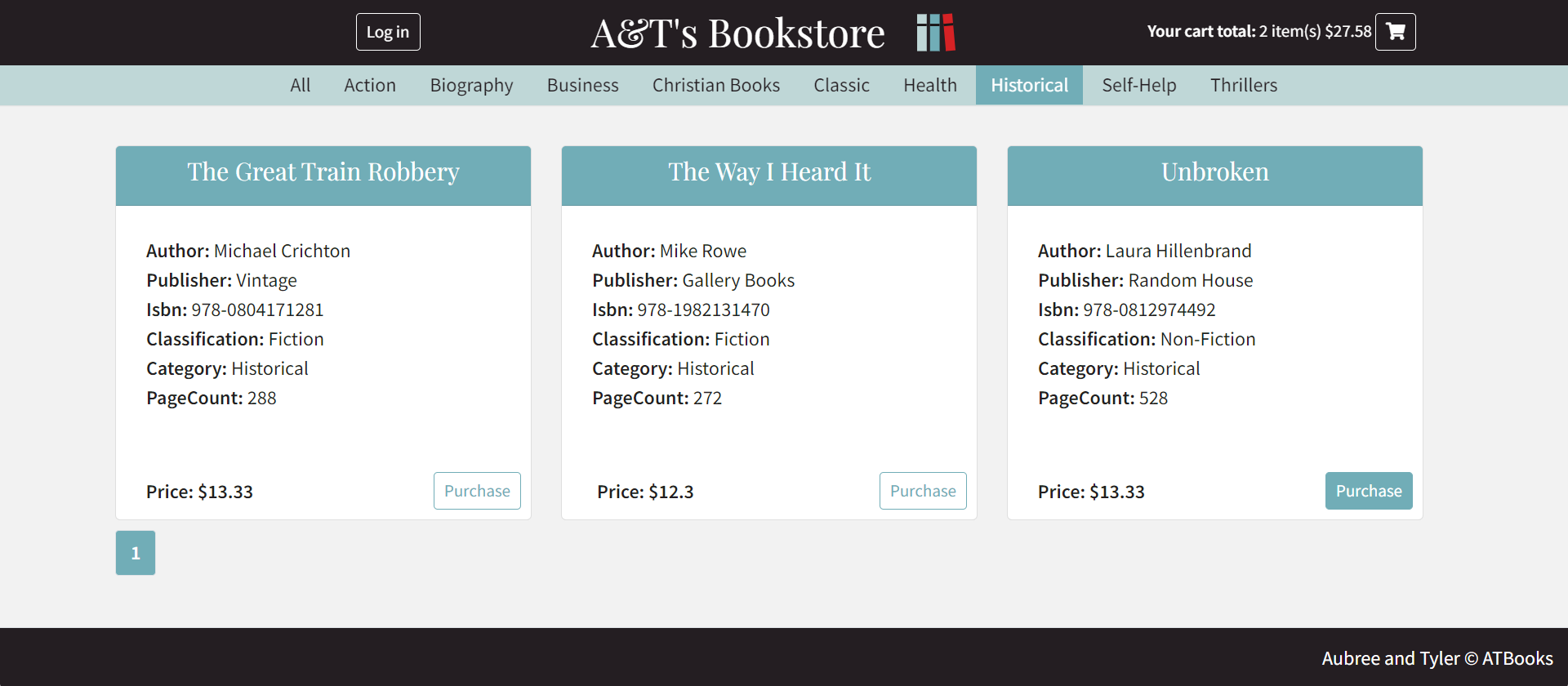This screenshot has height=686, width=1568.
Task: Purchase The Way I Heard It
Action: coord(923,491)
